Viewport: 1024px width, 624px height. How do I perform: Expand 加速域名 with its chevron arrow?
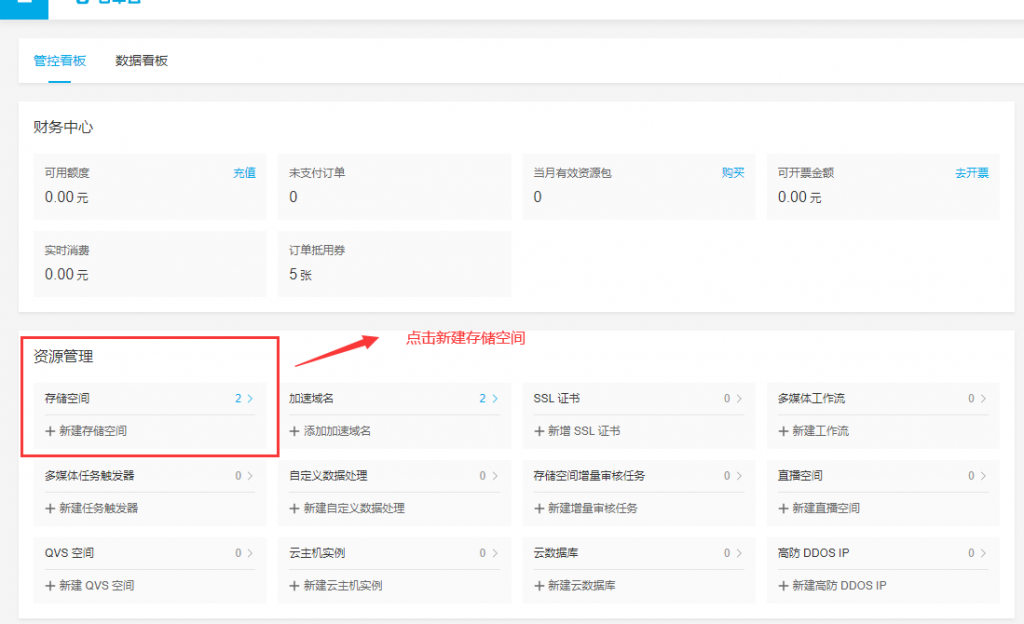coord(494,399)
